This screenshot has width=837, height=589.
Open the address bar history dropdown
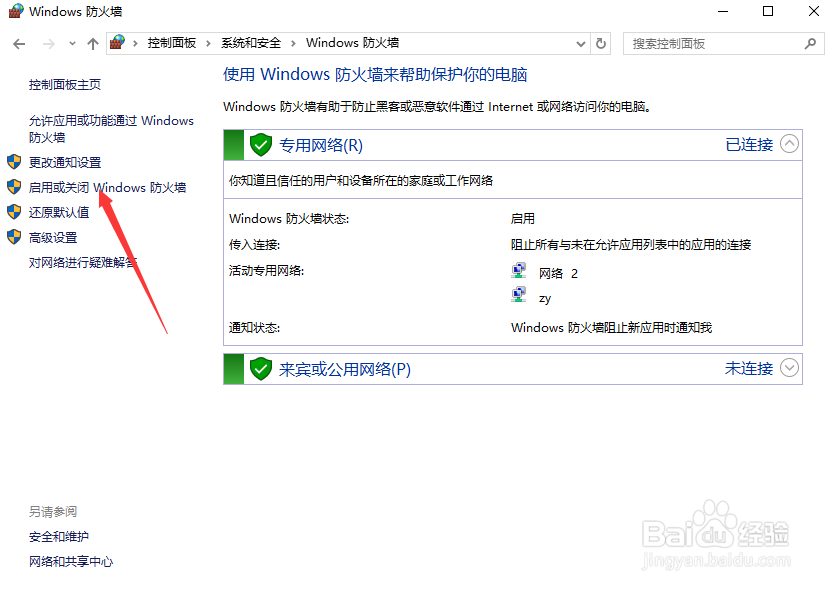click(x=581, y=44)
